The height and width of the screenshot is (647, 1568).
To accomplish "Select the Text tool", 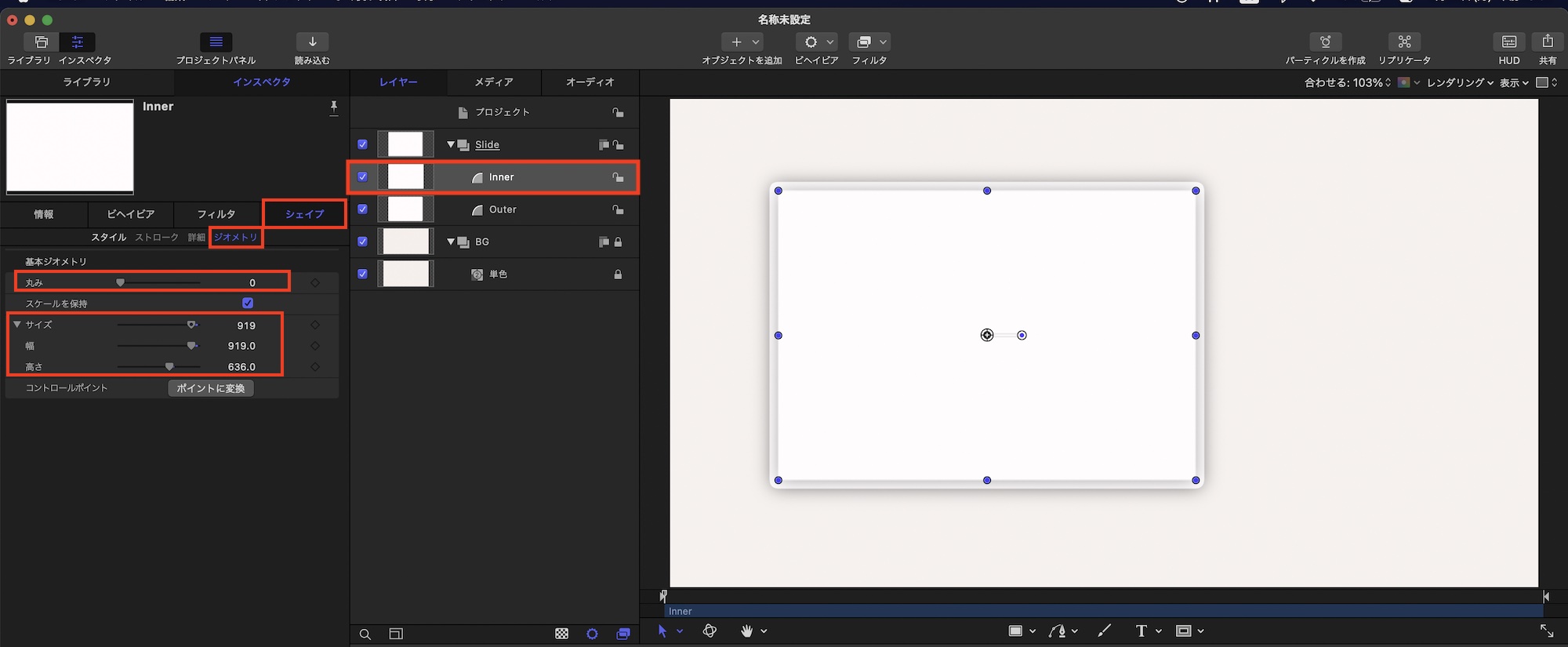I will pyautogui.click(x=1141, y=631).
